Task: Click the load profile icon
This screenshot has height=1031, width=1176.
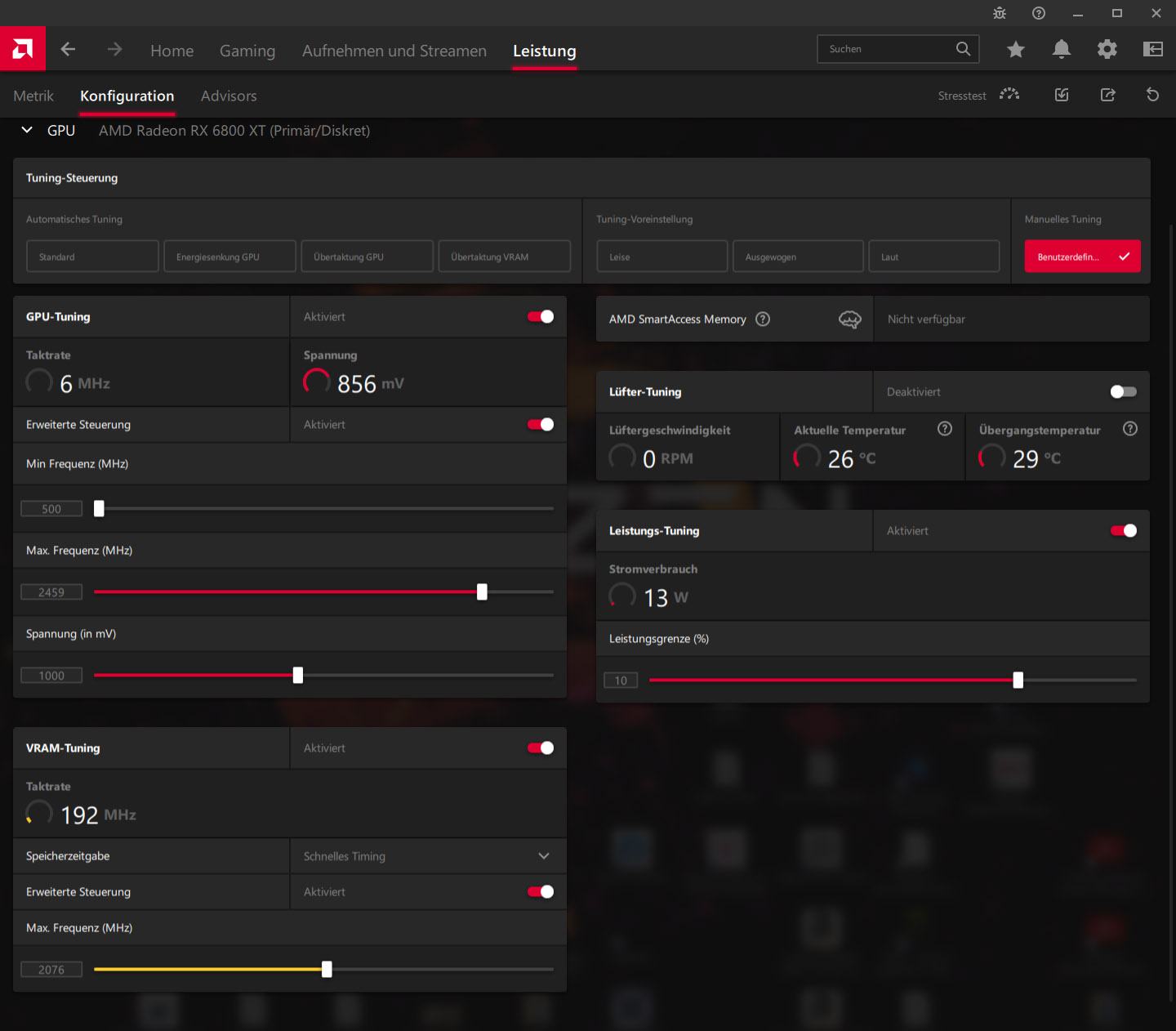Action: coord(1062,95)
